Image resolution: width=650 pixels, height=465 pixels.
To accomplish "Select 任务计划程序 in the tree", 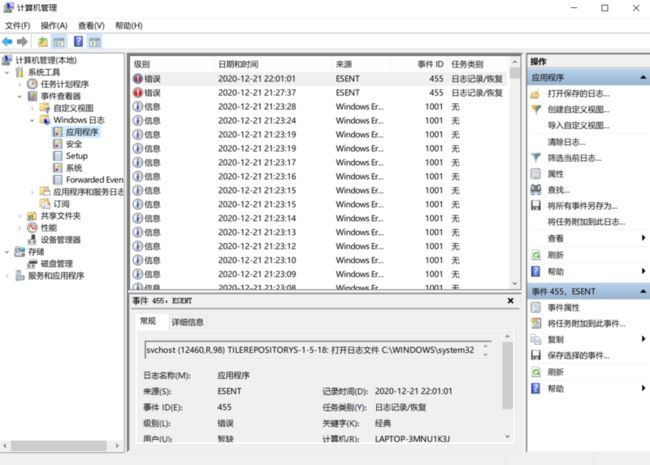I will pyautogui.click(x=64, y=84).
